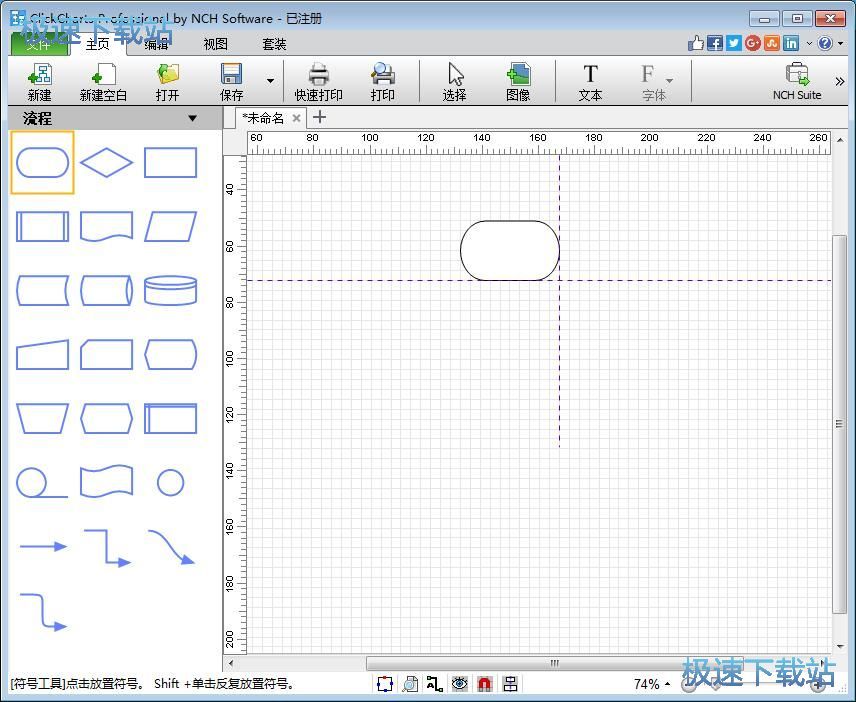This screenshot has width=856, height=702.
Task: Toggle the dotted square icon in status bar
Action: pyautogui.click(x=385, y=684)
